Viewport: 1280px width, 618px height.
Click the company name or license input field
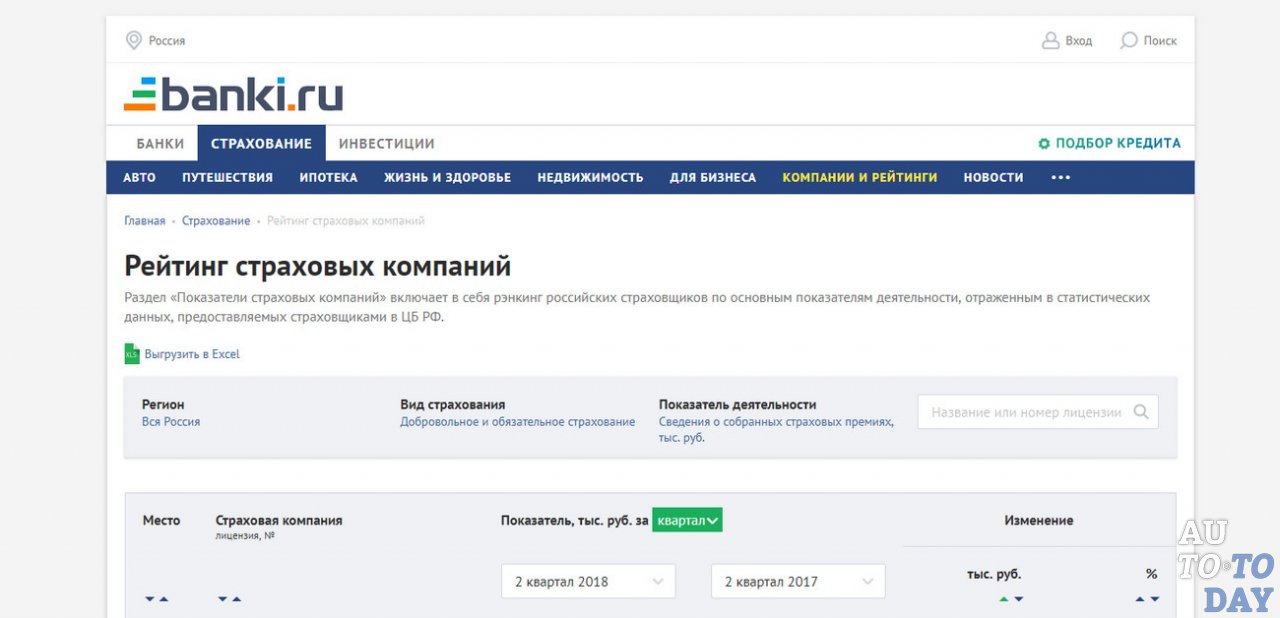tap(1025, 412)
